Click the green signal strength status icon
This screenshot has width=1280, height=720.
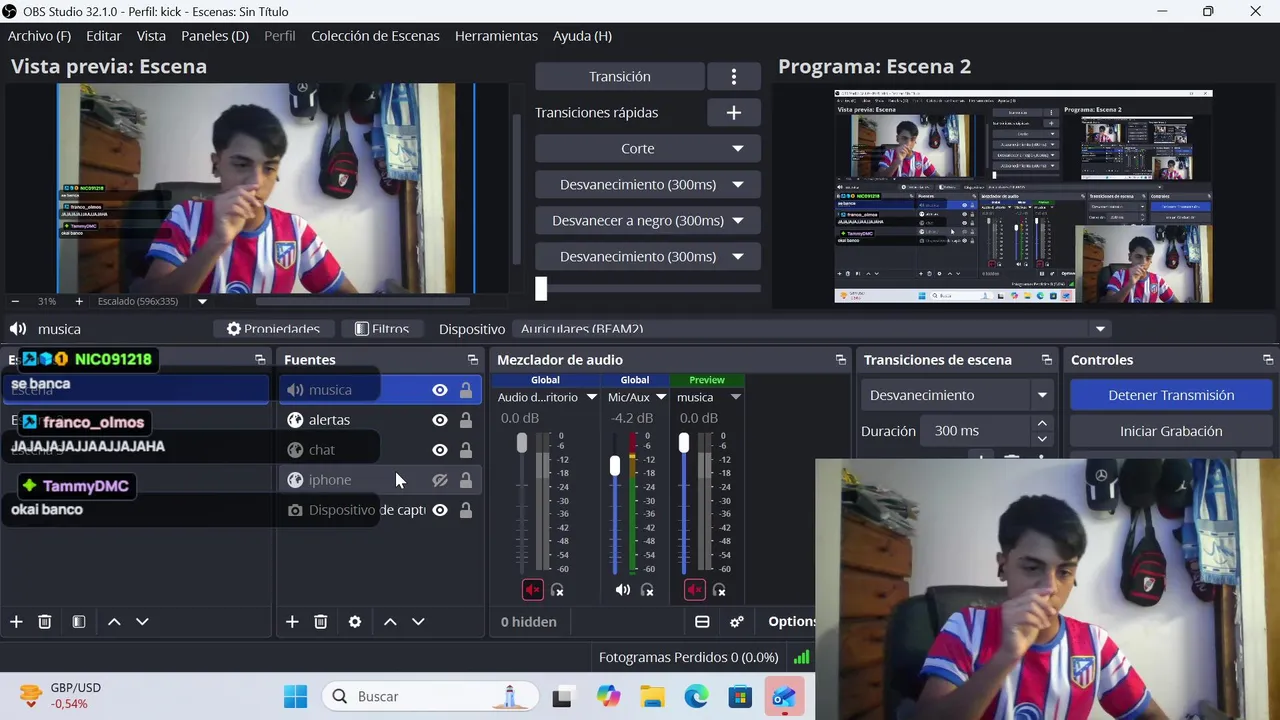click(801, 657)
